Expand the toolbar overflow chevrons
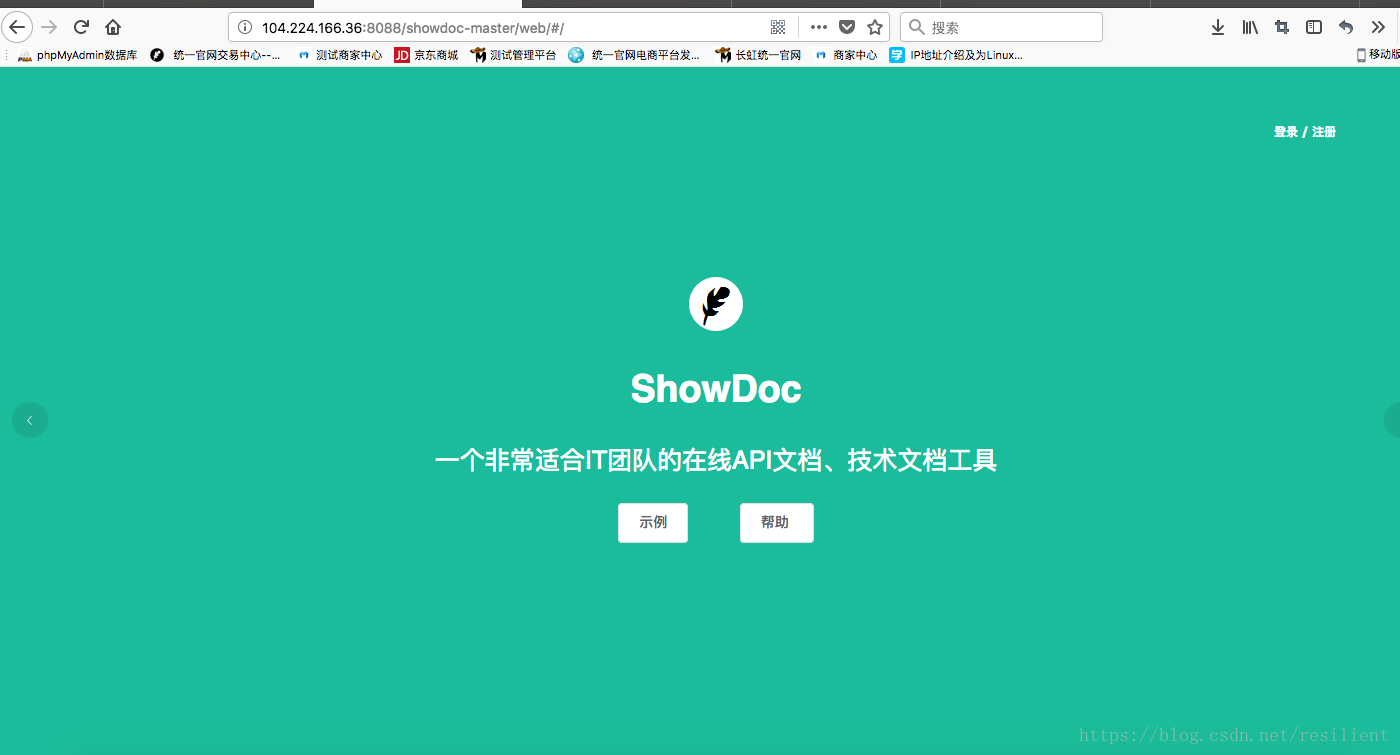 tap(1377, 27)
